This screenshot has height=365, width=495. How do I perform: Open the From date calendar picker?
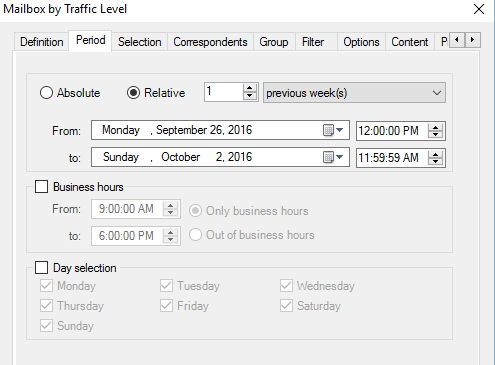[x=333, y=130]
